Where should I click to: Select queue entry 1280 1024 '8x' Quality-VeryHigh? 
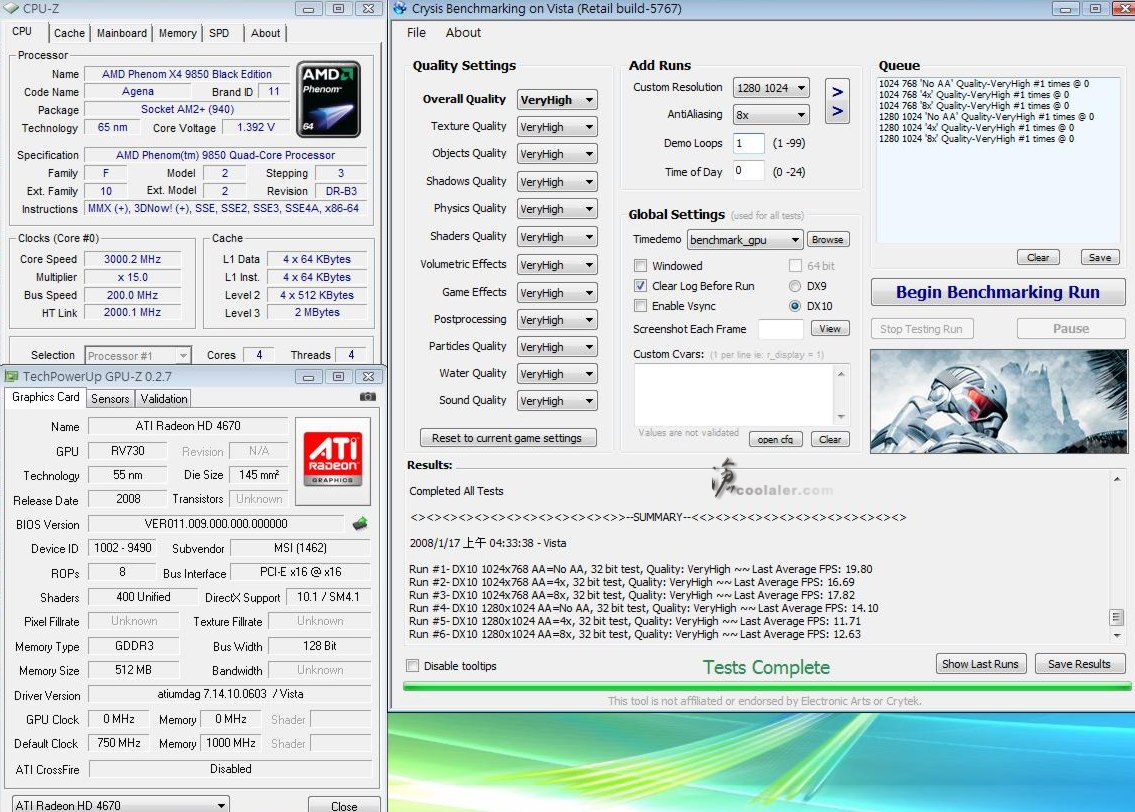(x=976, y=139)
